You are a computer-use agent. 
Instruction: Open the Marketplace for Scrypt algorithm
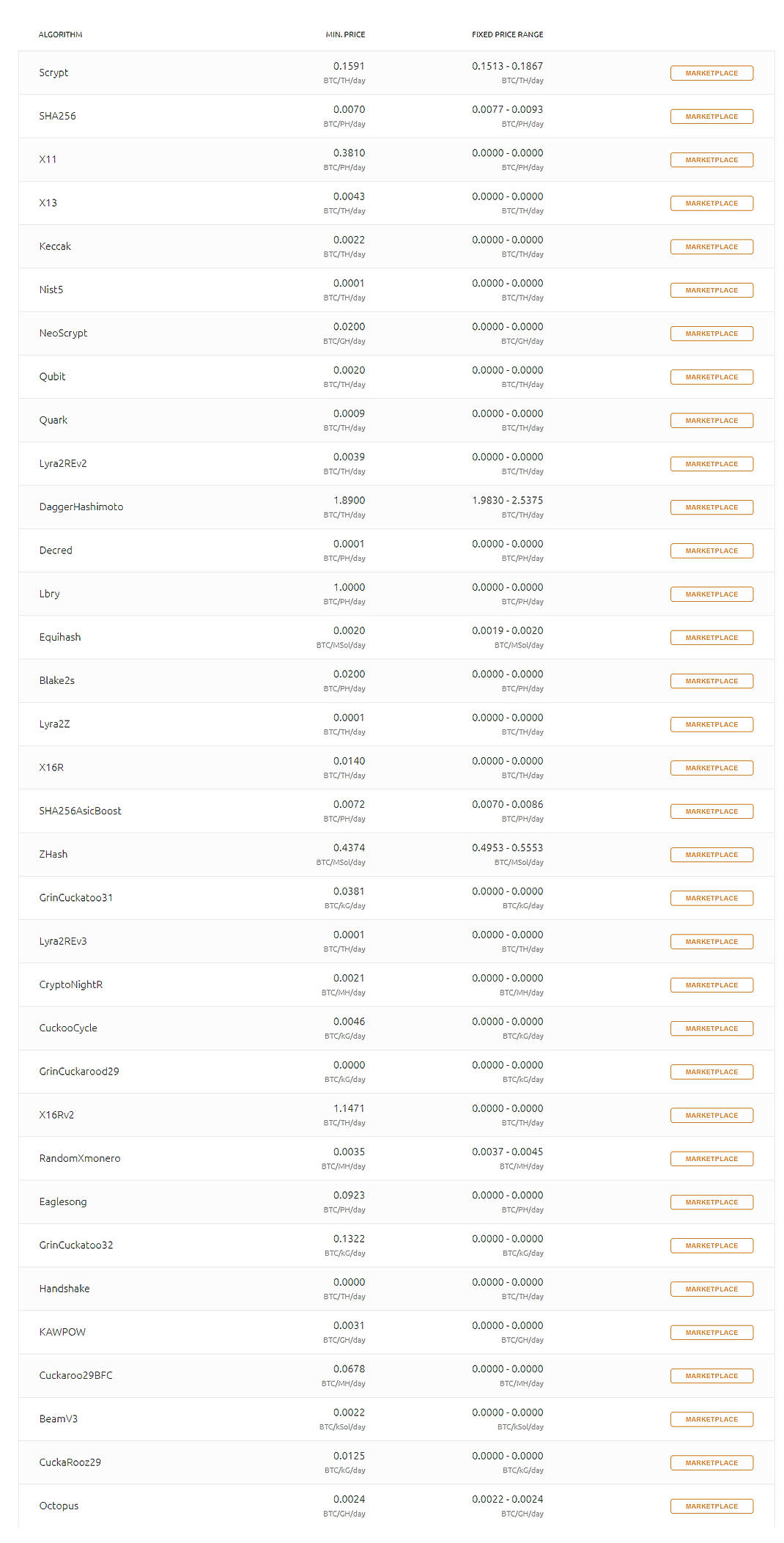click(711, 73)
